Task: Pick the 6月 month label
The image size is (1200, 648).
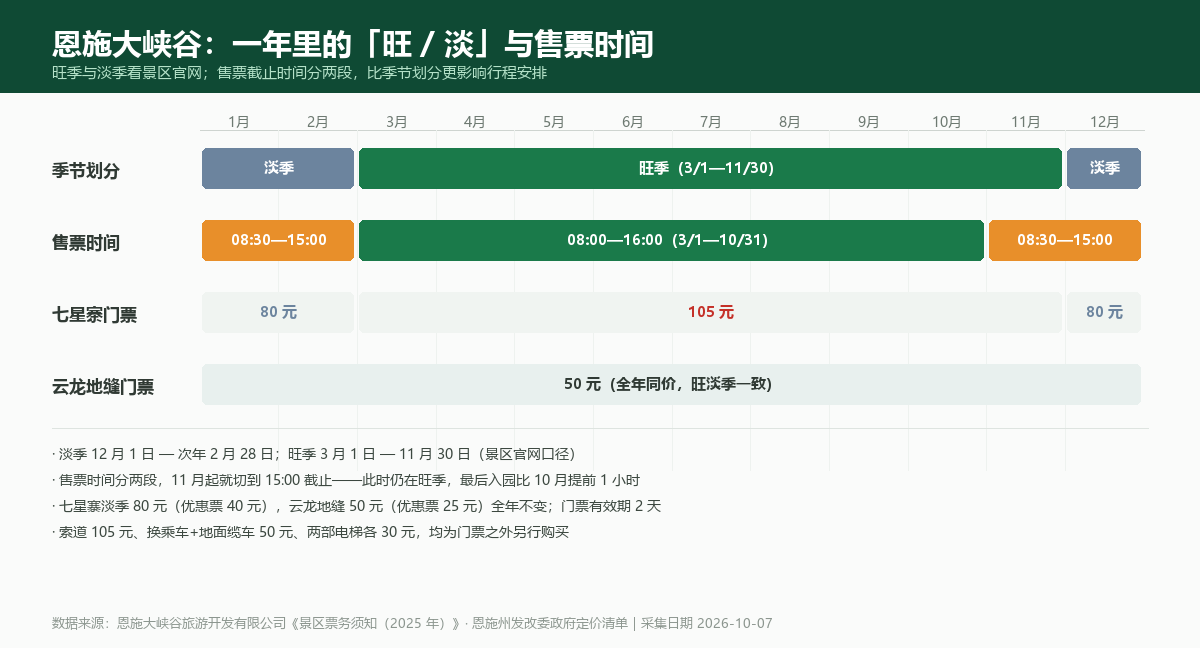Action: [x=633, y=122]
